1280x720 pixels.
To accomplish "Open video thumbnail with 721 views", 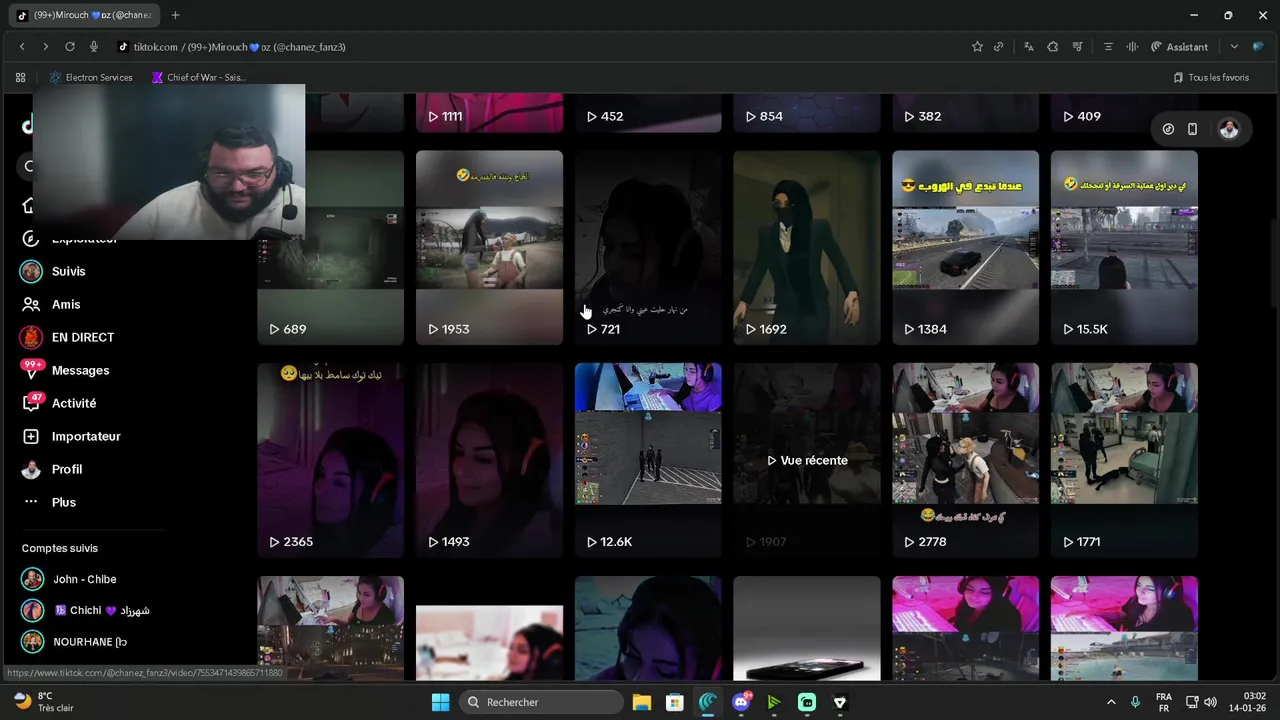I will [648, 247].
